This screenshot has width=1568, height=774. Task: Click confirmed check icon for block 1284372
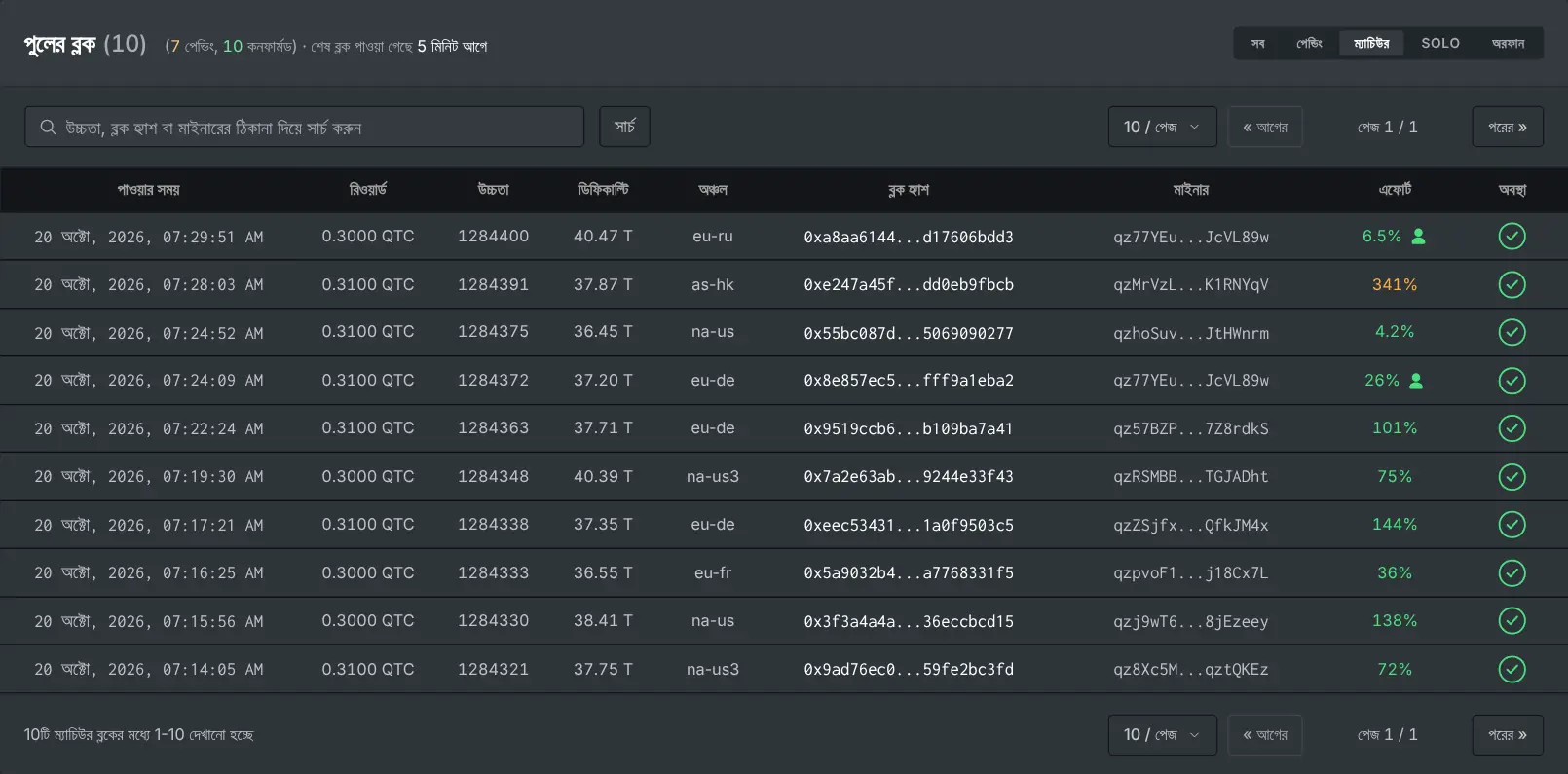(1512, 381)
